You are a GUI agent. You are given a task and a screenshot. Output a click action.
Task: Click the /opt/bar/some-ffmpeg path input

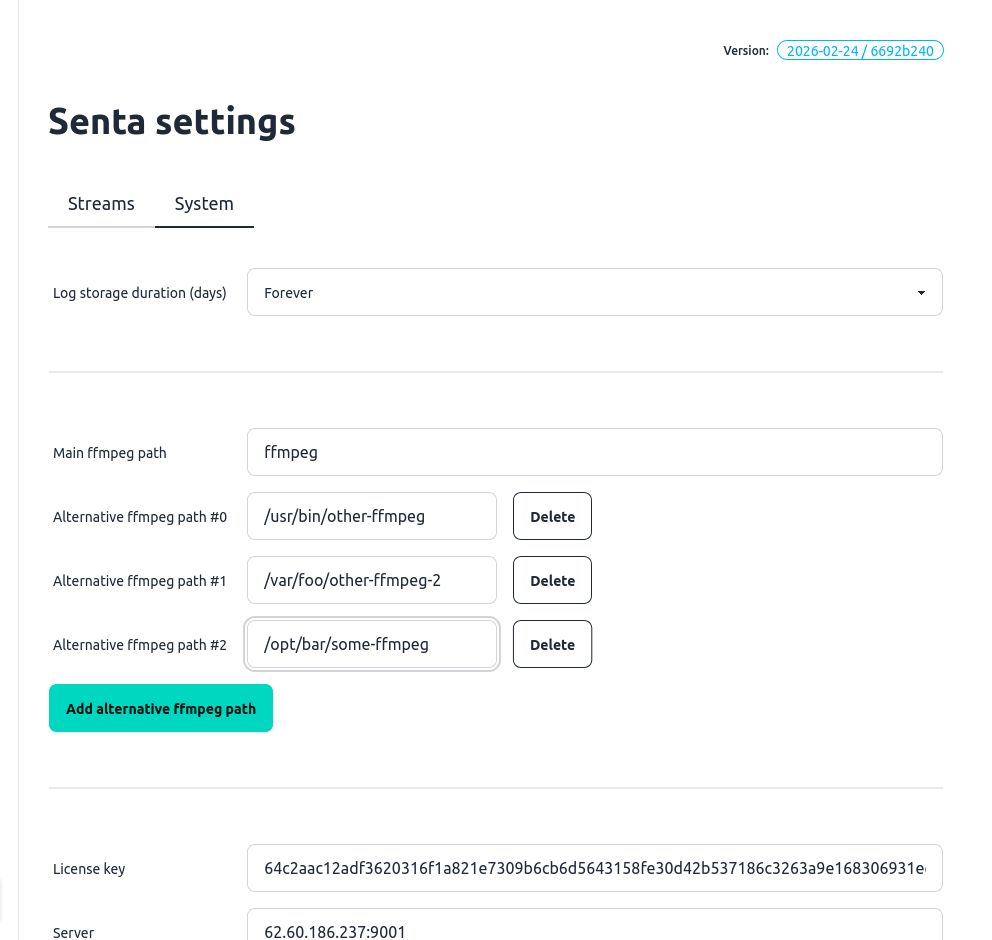372,645
